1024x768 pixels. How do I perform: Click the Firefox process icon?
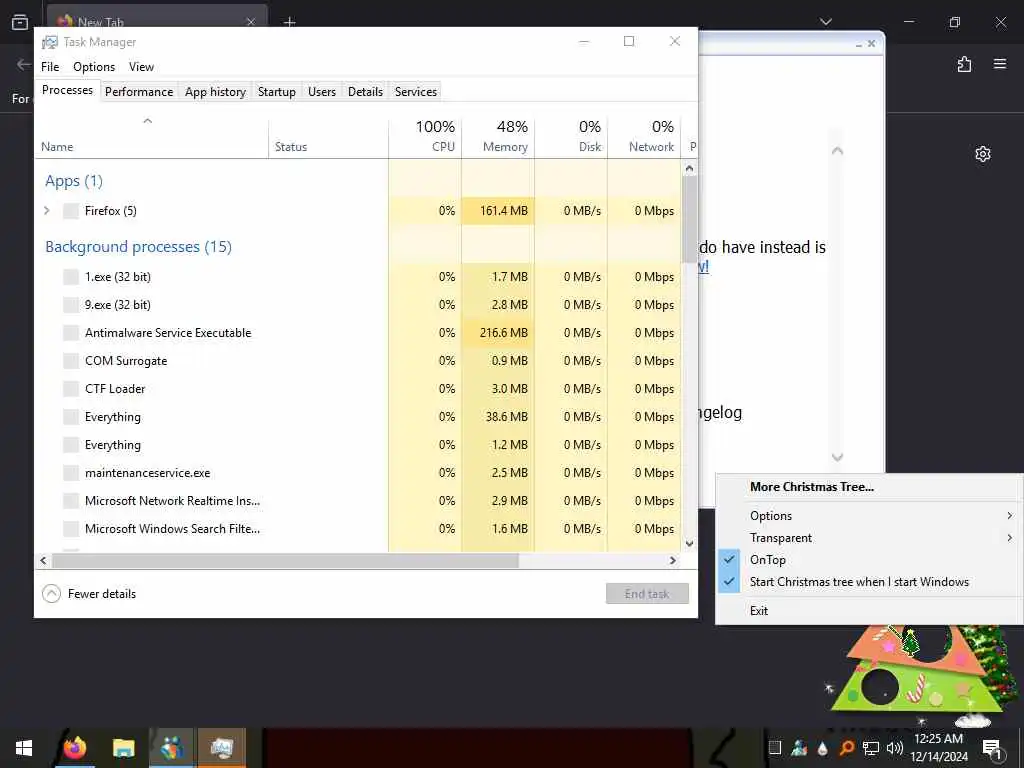pos(71,211)
